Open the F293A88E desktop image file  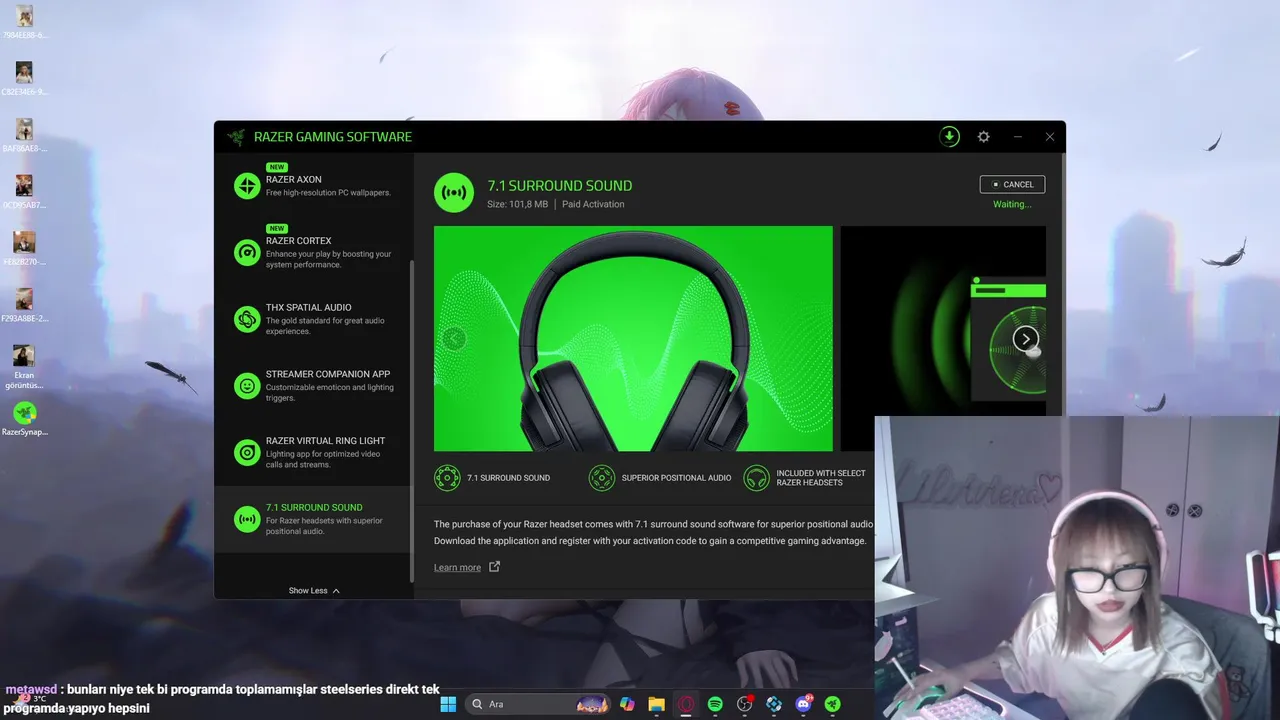click(25, 305)
